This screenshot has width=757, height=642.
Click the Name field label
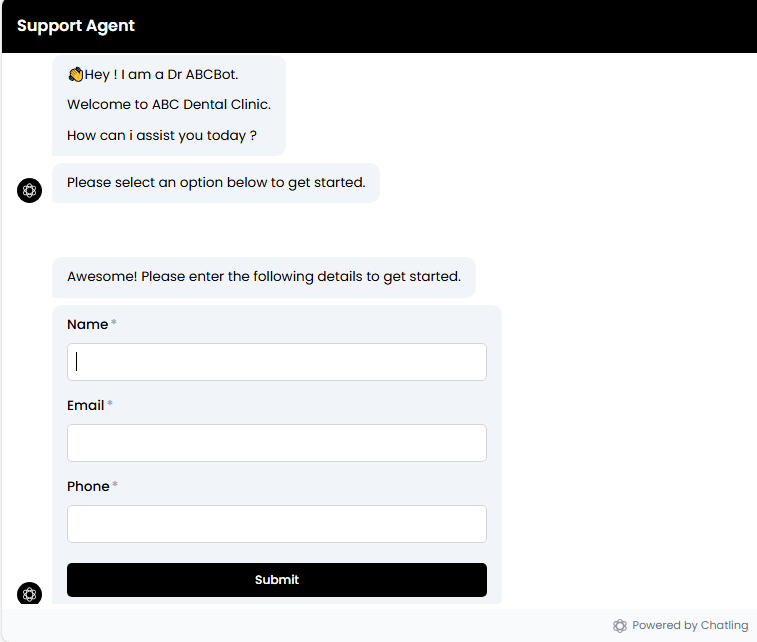click(87, 324)
